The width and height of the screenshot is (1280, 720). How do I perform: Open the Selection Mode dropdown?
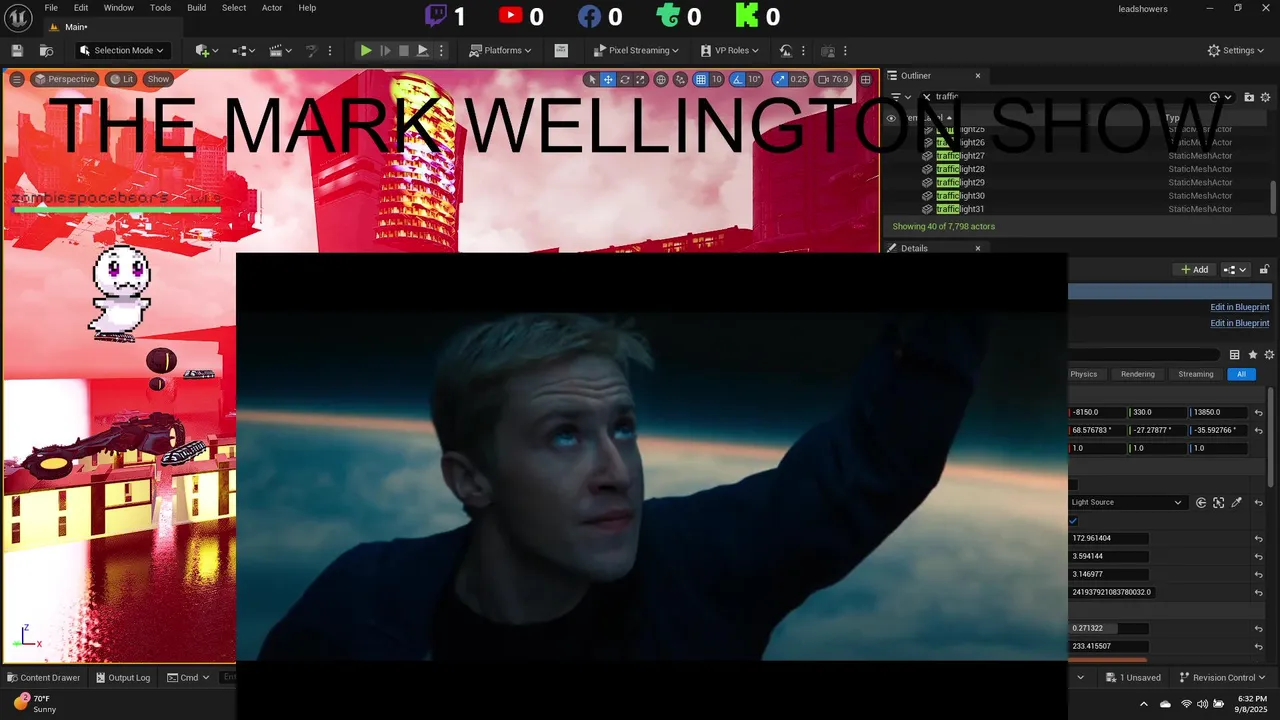tap(122, 50)
